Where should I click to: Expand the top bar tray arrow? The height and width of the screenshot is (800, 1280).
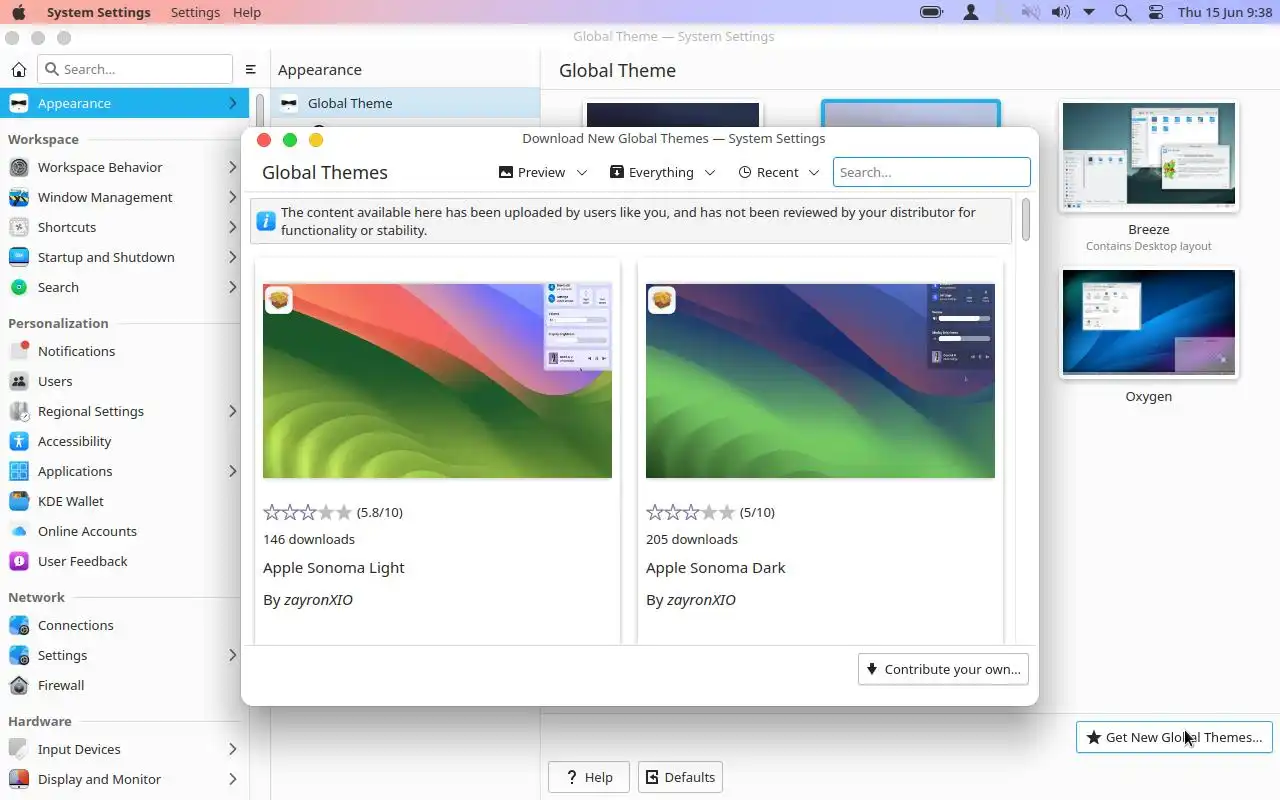coord(1090,12)
